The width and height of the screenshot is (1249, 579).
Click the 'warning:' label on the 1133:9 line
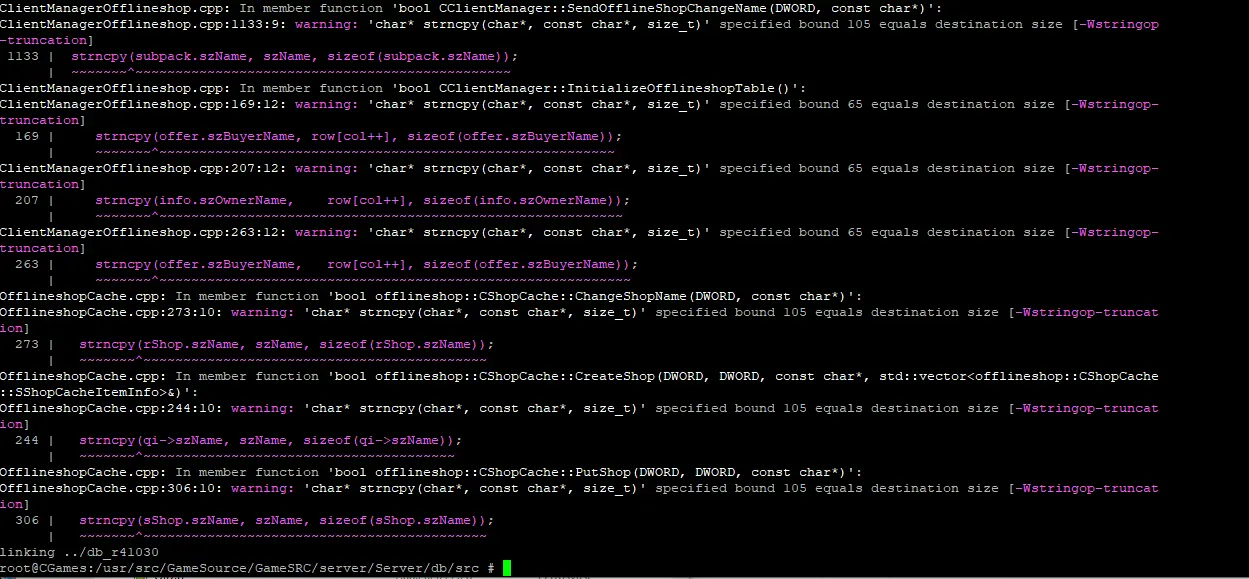click(327, 24)
